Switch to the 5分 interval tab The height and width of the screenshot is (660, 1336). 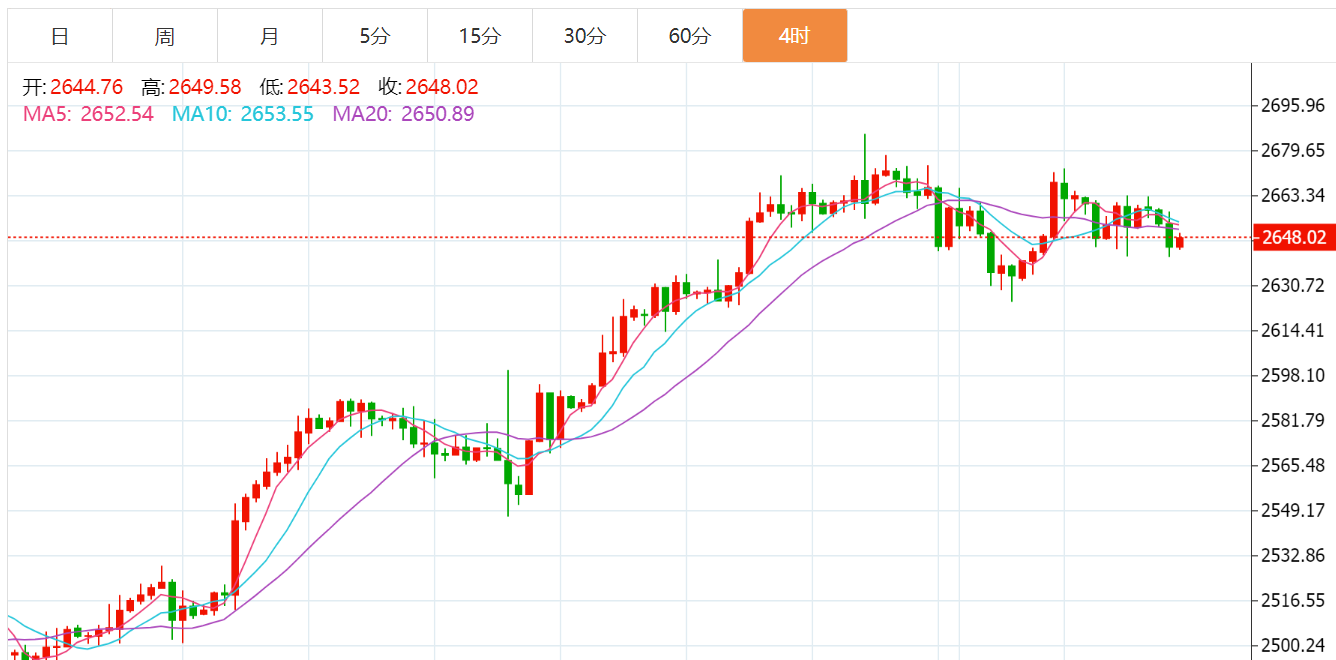(375, 36)
